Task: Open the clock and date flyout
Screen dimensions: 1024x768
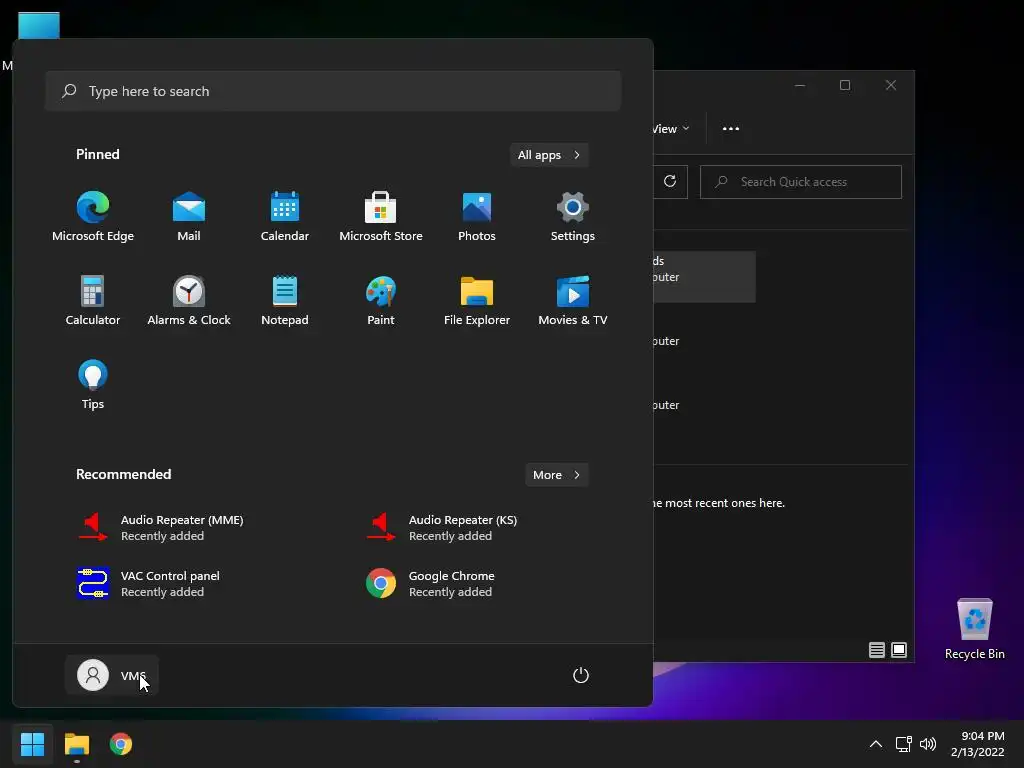Action: [x=977, y=744]
